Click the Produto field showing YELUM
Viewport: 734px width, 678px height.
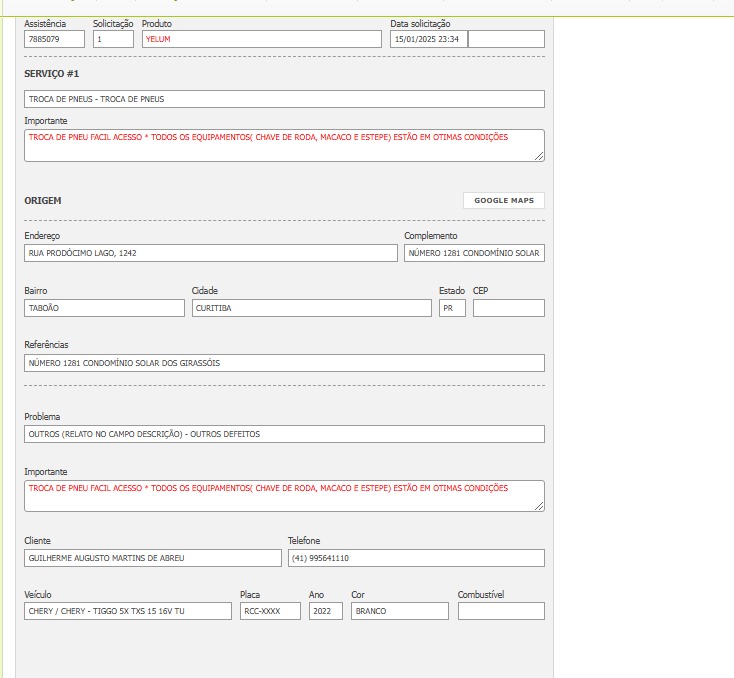coord(261,39)
